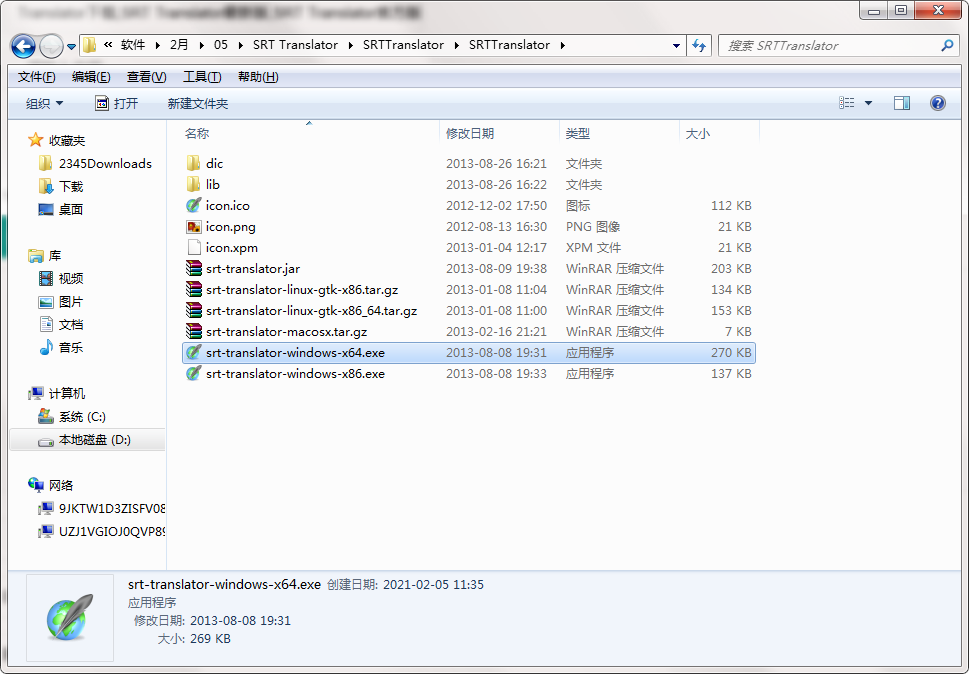Select the srt-translator-windows-x64.exe application icon
This screenshot has width=969, height=674.
[x=193, y=353]
